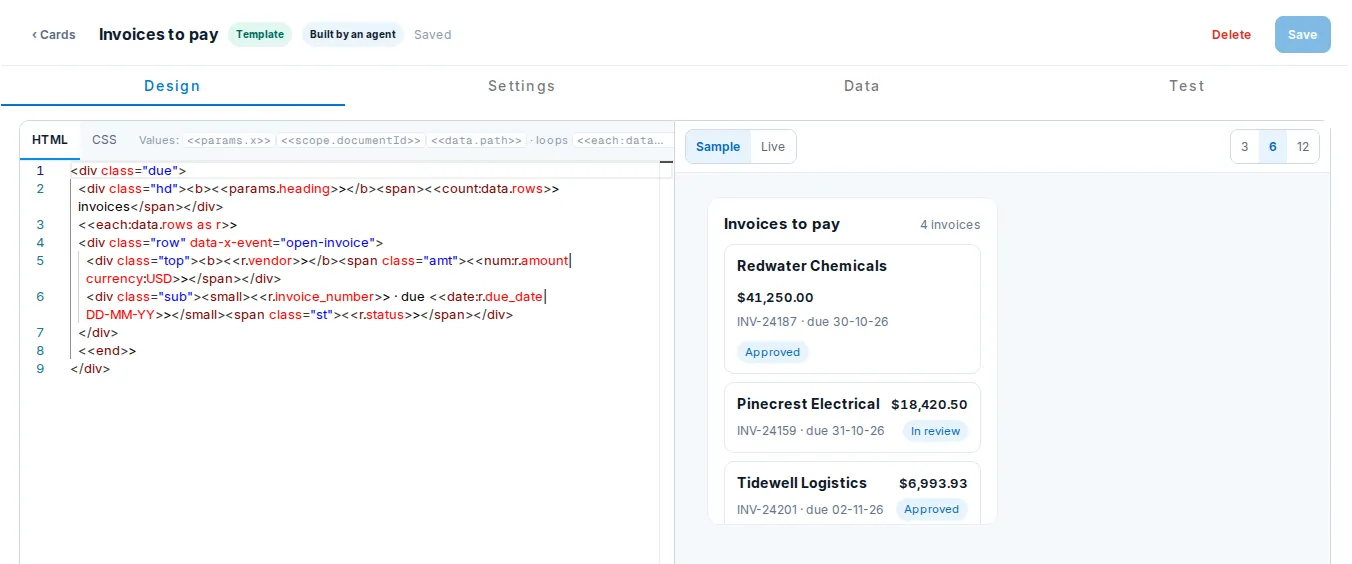Click the $18,420.50 amount
This screenshot has width=1352, height=564.
pyautogui.click(x=929, y=404)
